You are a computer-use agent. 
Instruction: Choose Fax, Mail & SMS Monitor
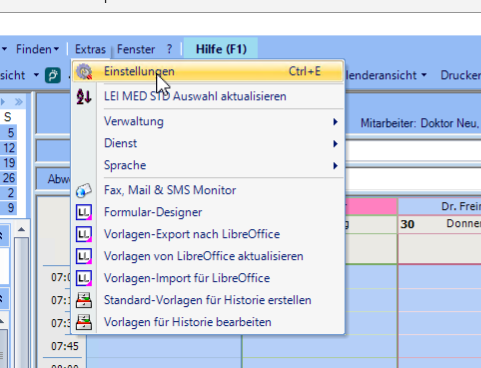pos(208,190)
